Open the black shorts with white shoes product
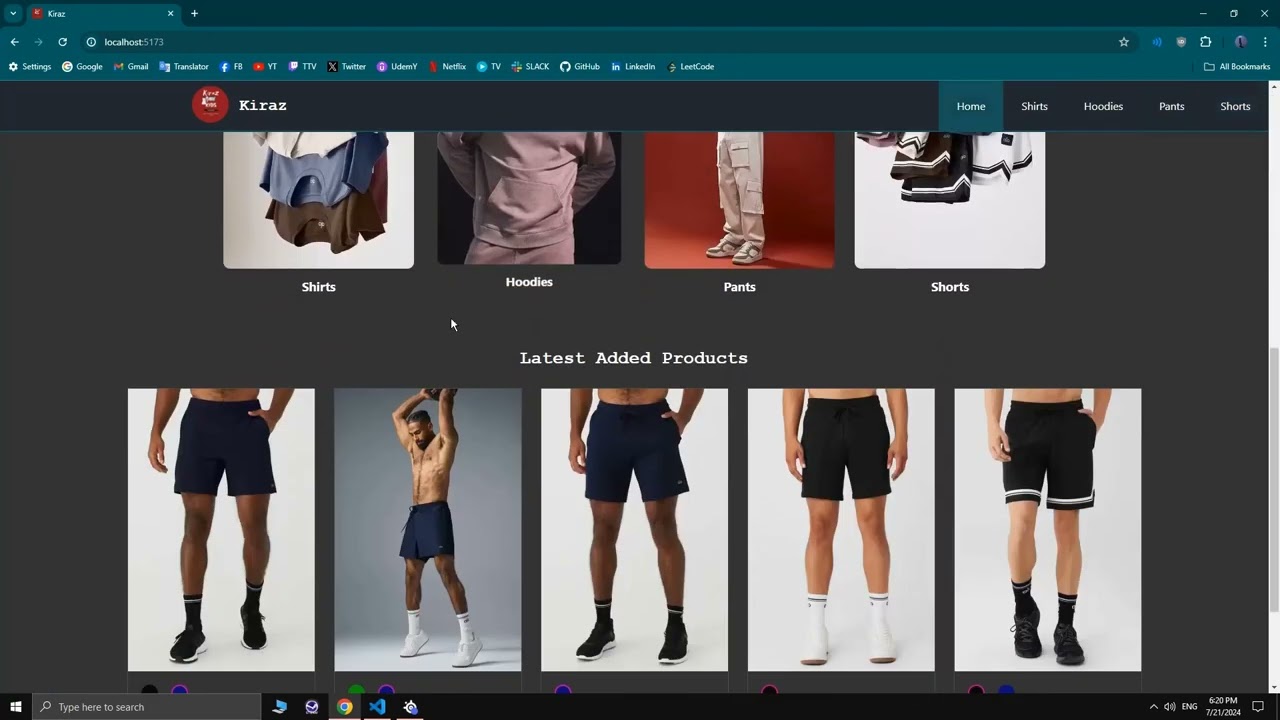 pos(841,530)
